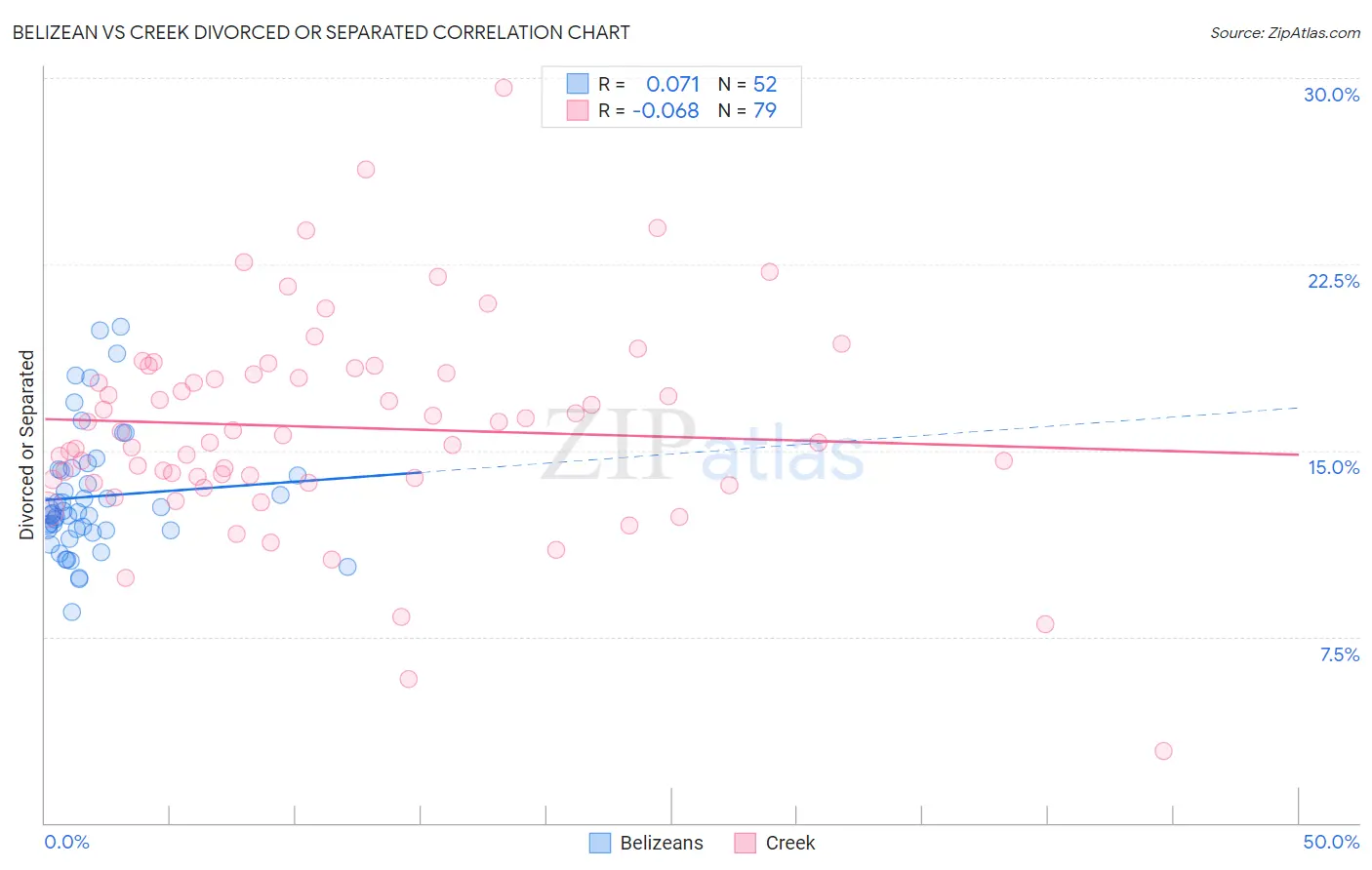Select the Belizeans legend label
The width and height of the screenshot is (1372, 870).
(662, 843)
